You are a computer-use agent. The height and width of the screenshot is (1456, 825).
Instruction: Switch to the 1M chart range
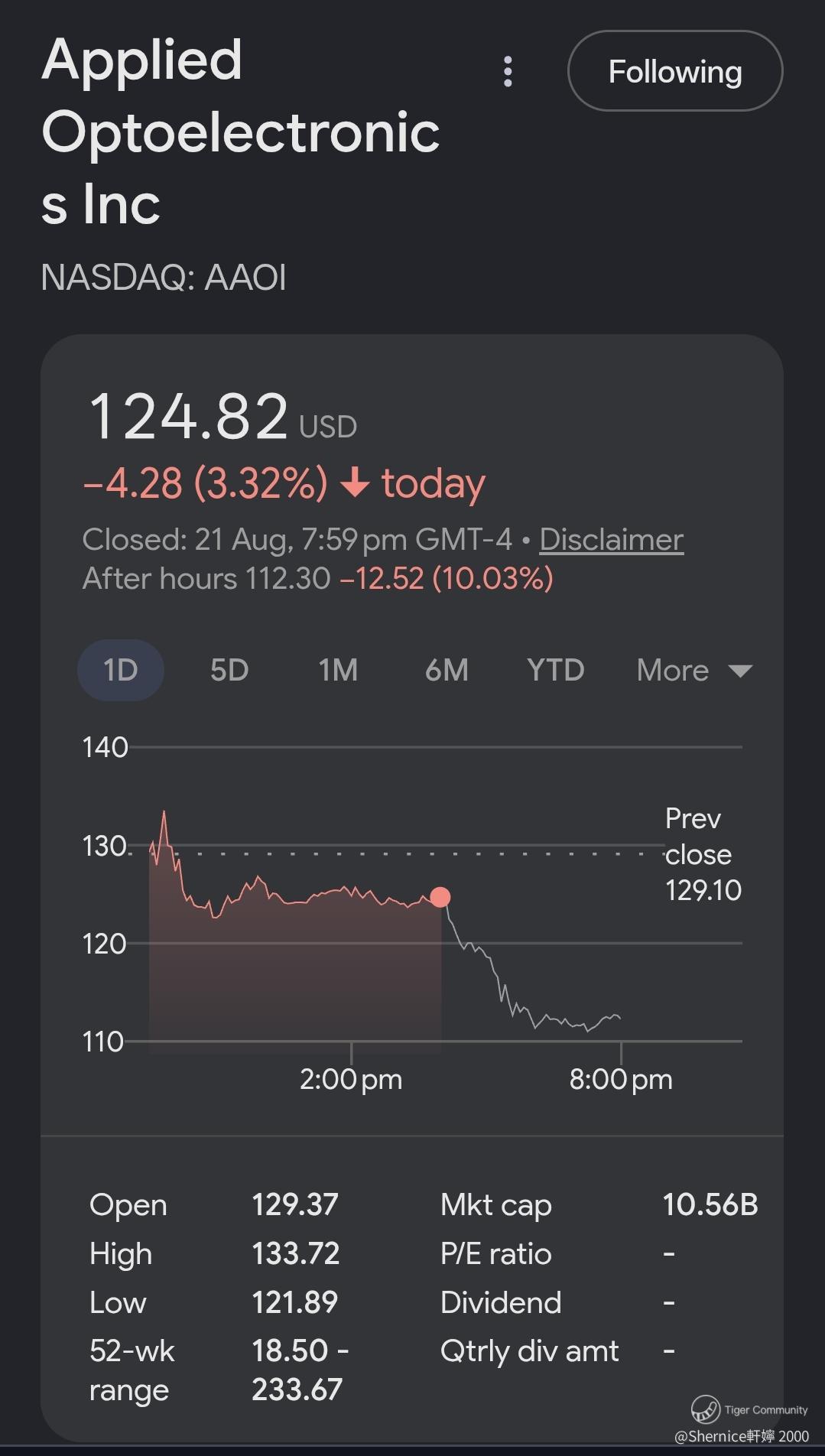(338, 670)
